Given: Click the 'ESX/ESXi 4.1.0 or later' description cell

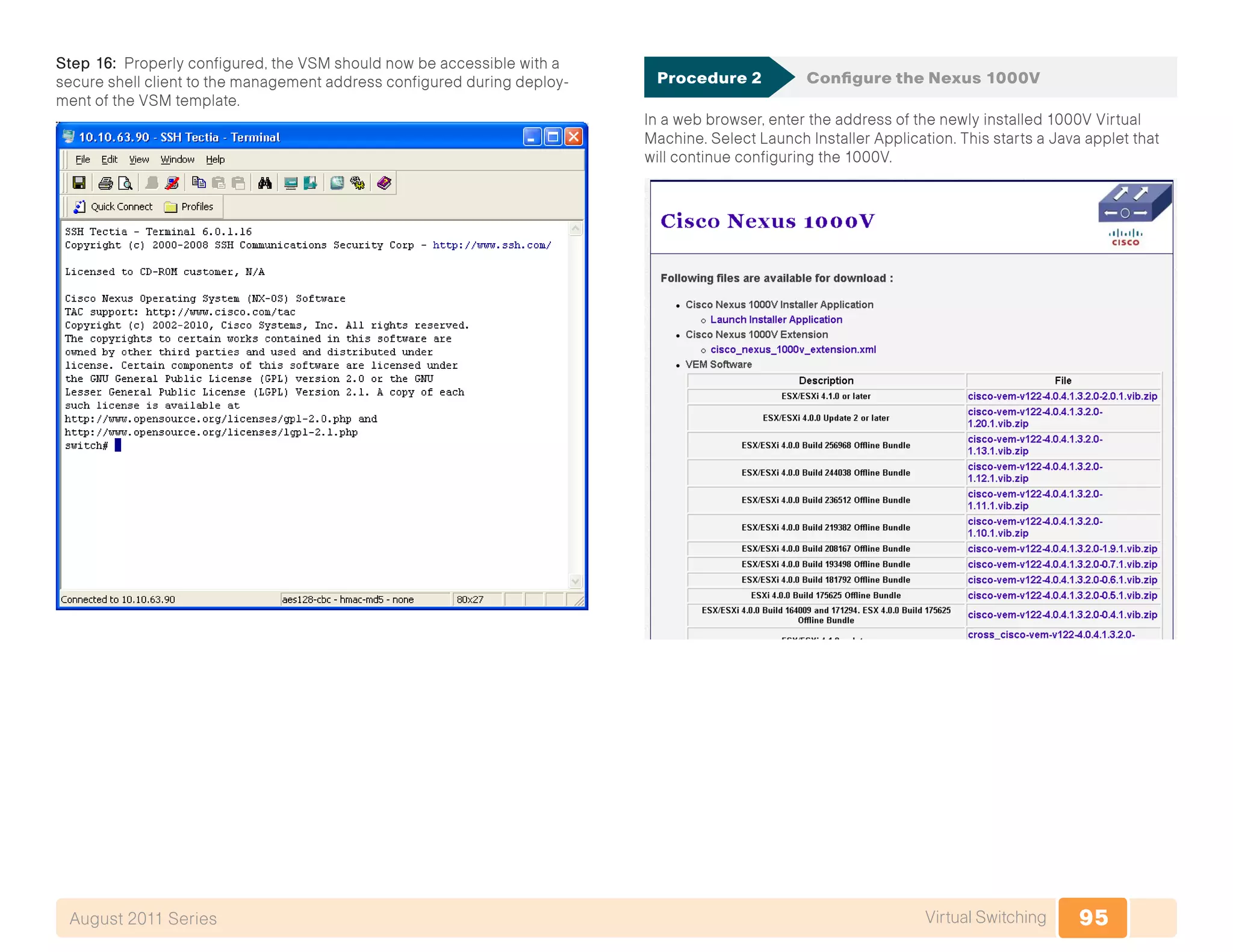Looking at the screenshot, I should pos(826,397).
